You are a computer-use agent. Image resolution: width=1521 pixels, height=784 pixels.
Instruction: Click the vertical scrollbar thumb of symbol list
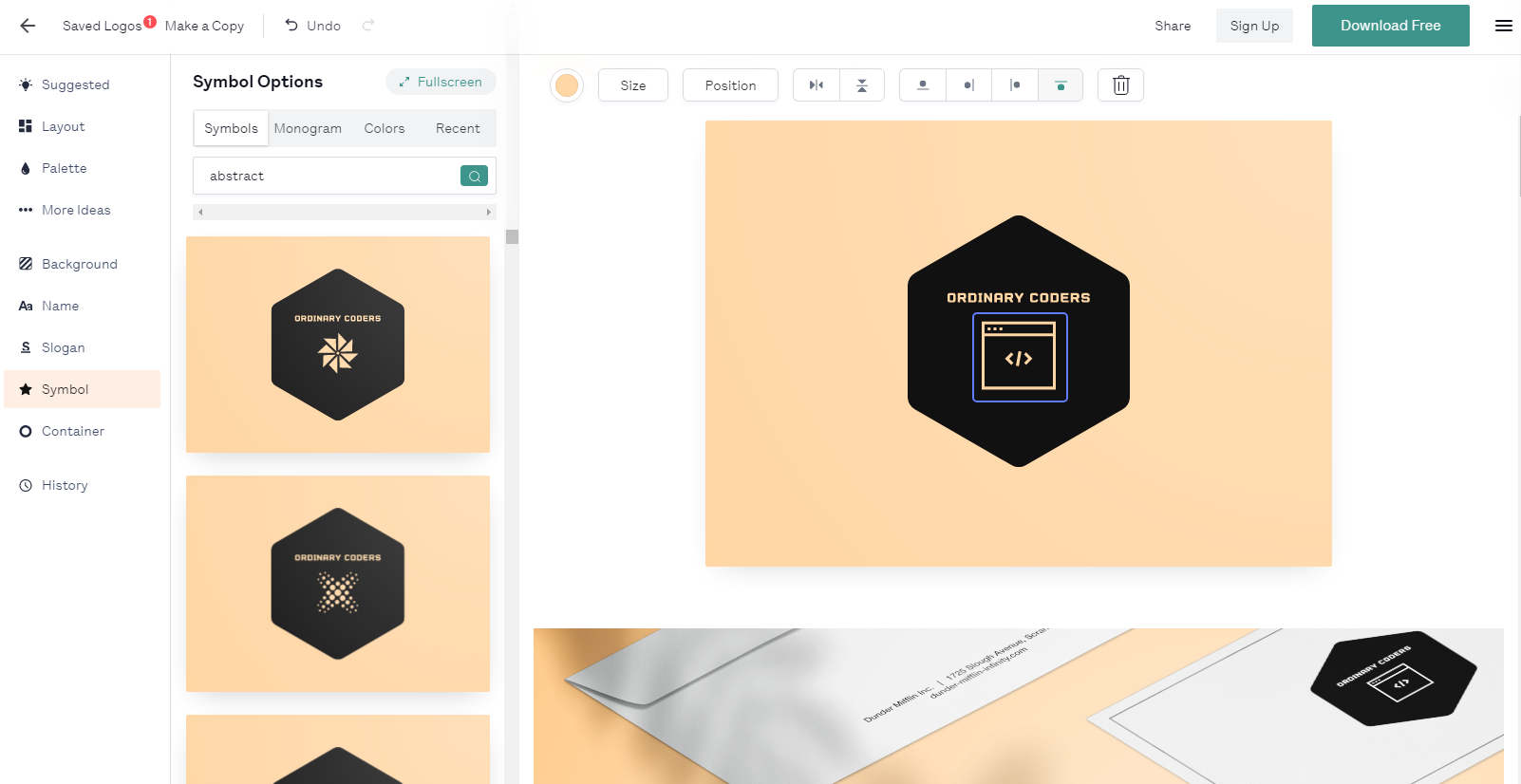click(x=512, y=237)
